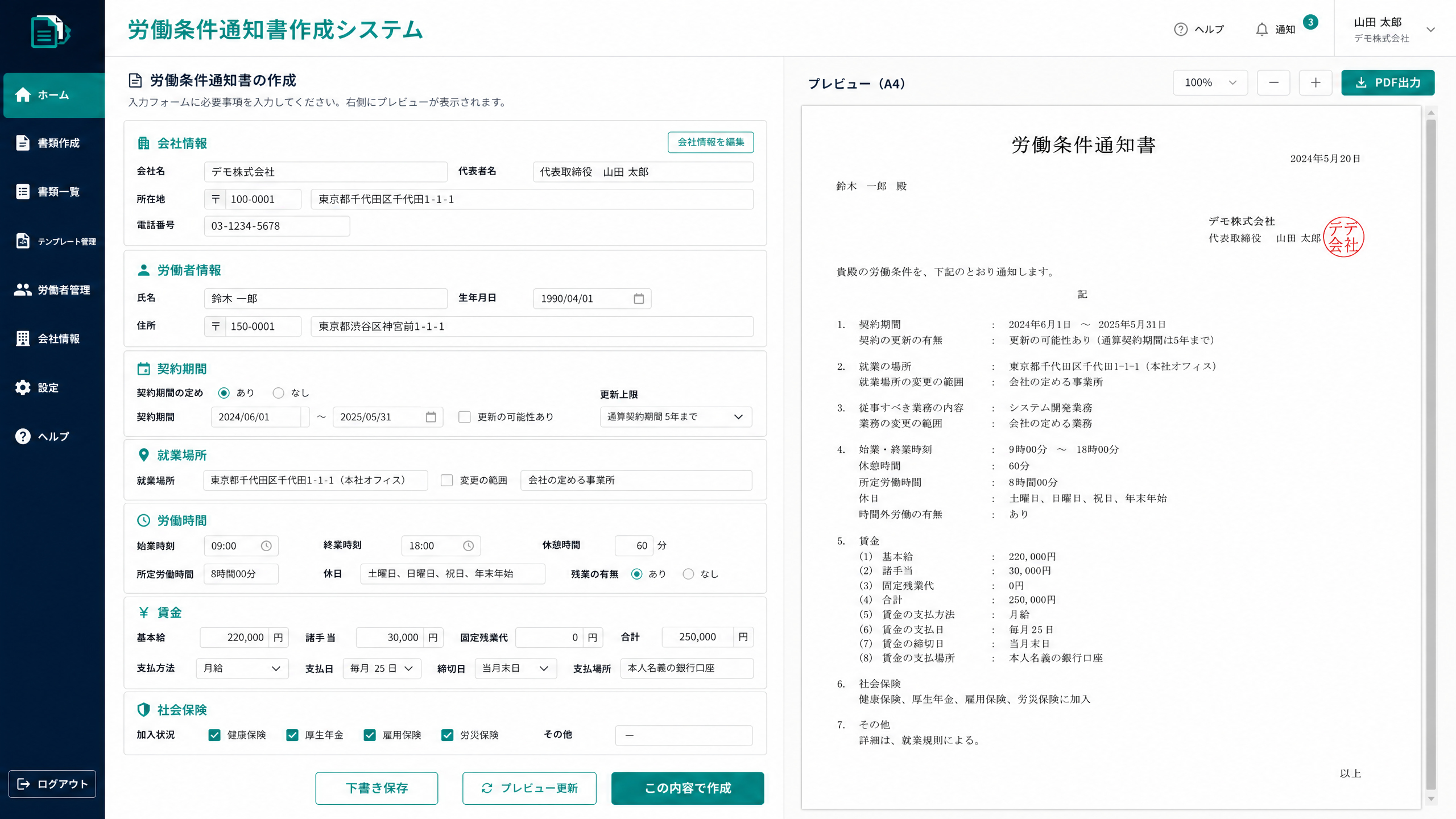The image size is (1456, 819).
Task: Click the 社会保険 shield section icon
Action: click(x=143, y=710)
